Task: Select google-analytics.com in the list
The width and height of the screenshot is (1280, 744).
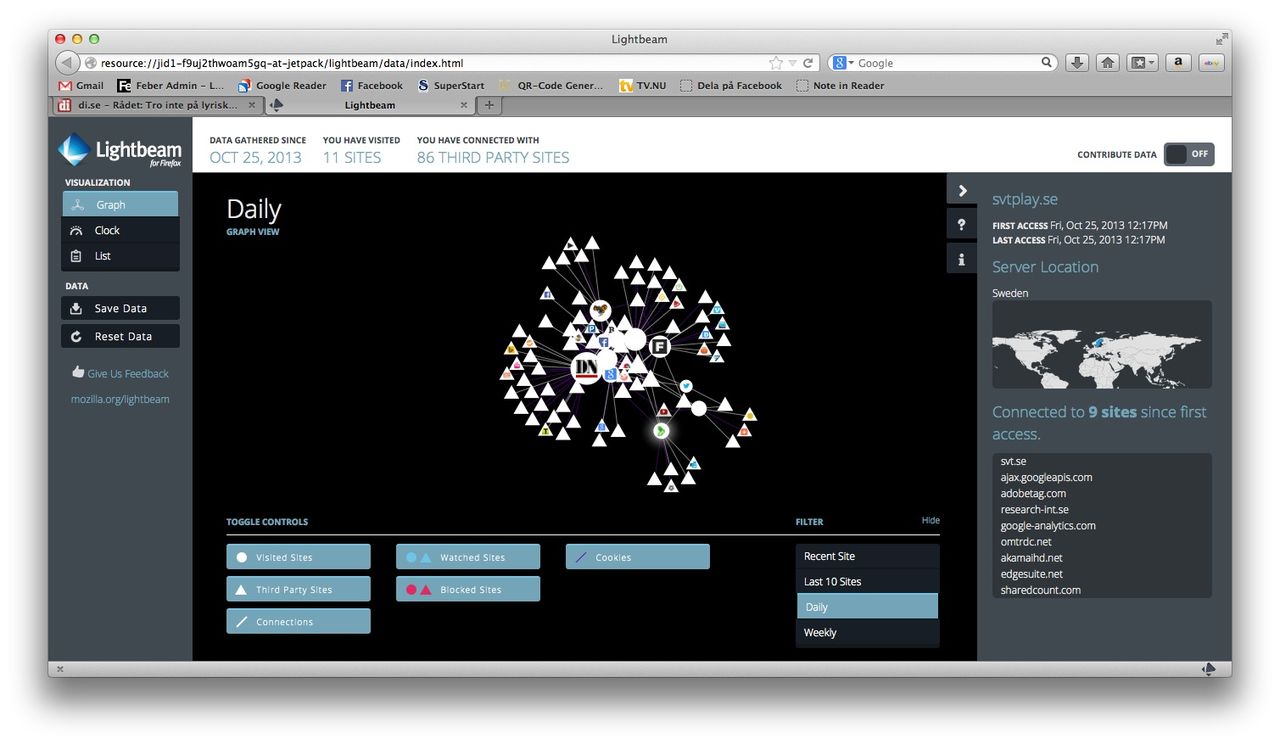Action: tap(1048, 525)
